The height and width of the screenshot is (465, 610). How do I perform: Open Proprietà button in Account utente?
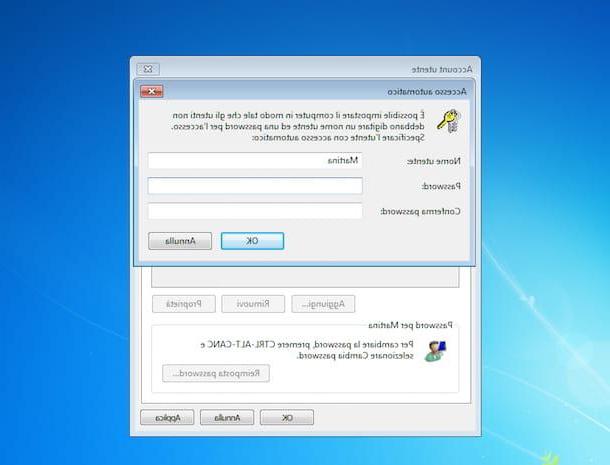pyautogui.click(x=184, y=304)
